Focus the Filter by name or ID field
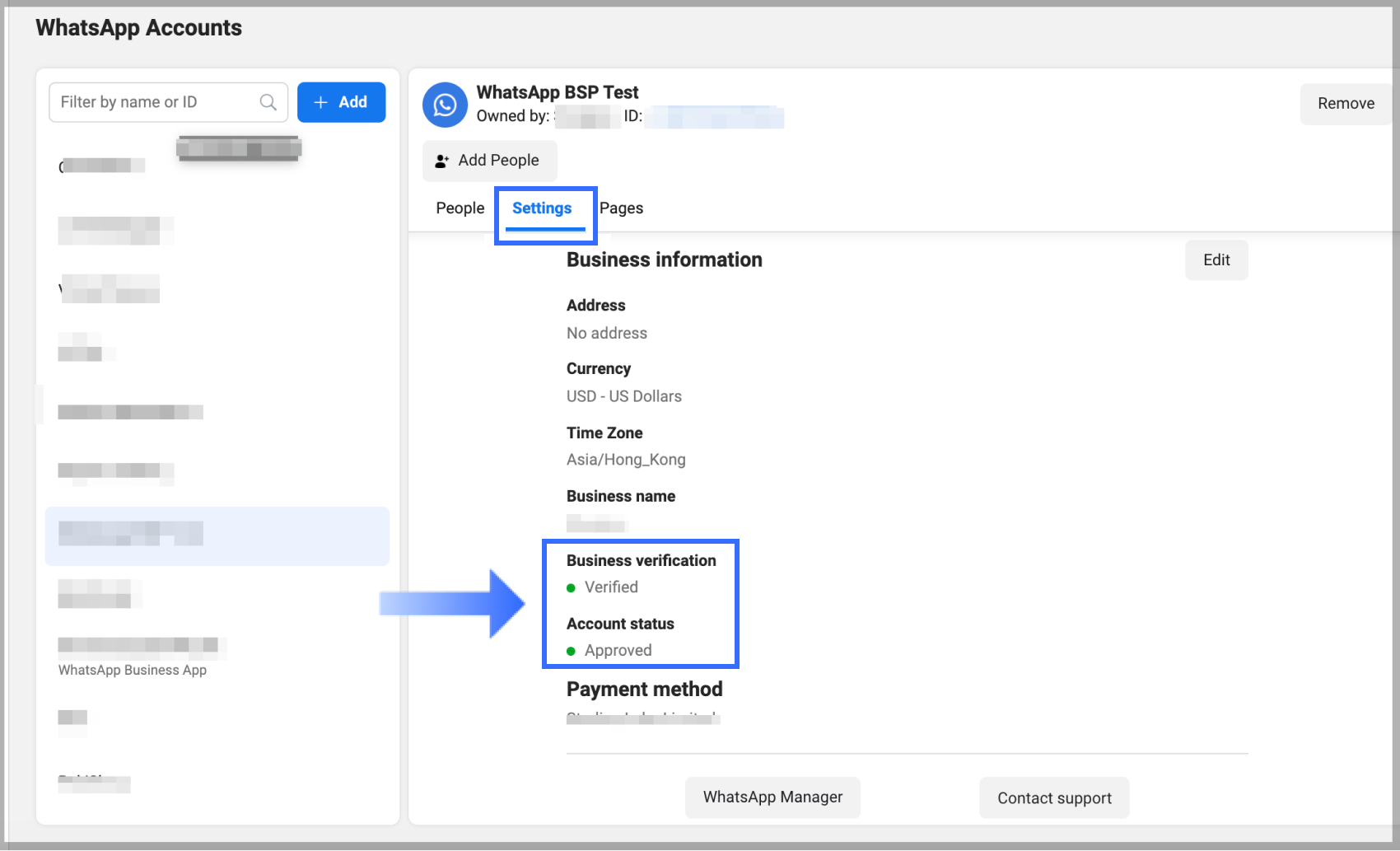The height and width of the screenshot is (851, 1400). click(x=156, y=102)
